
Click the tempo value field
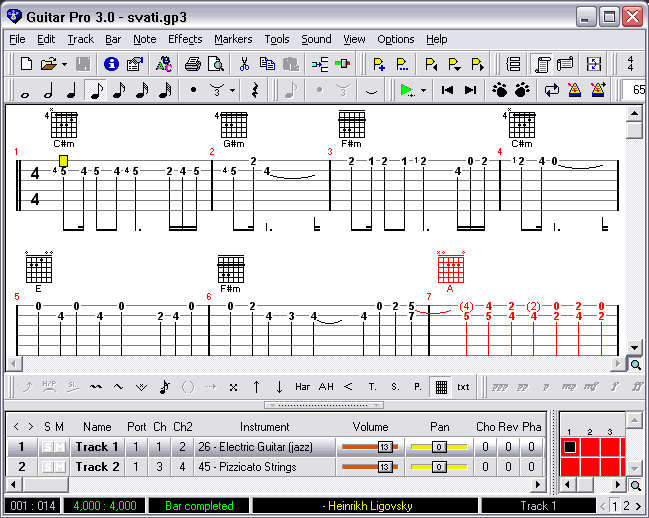[x=635, y=90]
